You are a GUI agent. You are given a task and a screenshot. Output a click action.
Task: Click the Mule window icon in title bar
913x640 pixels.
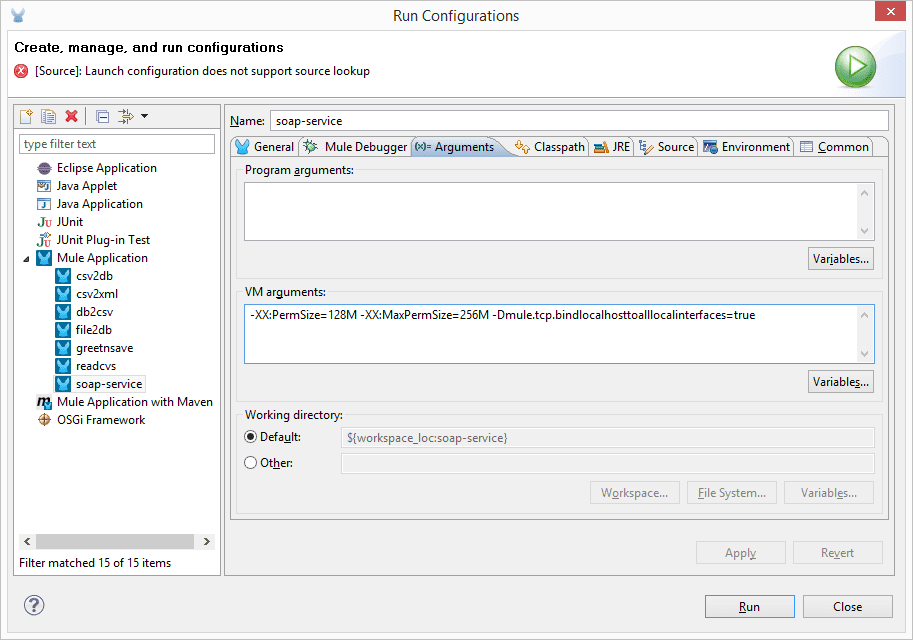point(18,15)
